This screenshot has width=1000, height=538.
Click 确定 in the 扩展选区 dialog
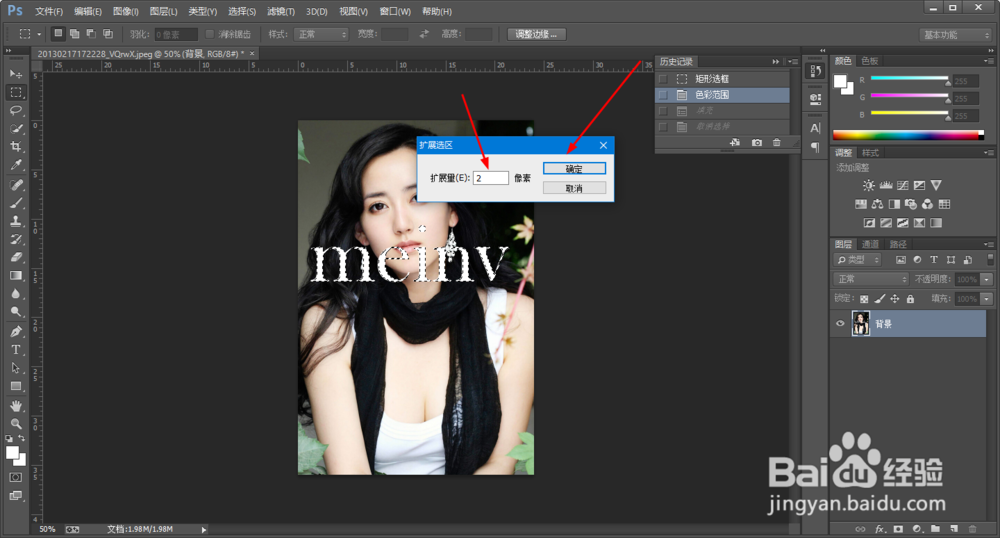[x=574, y=168]
